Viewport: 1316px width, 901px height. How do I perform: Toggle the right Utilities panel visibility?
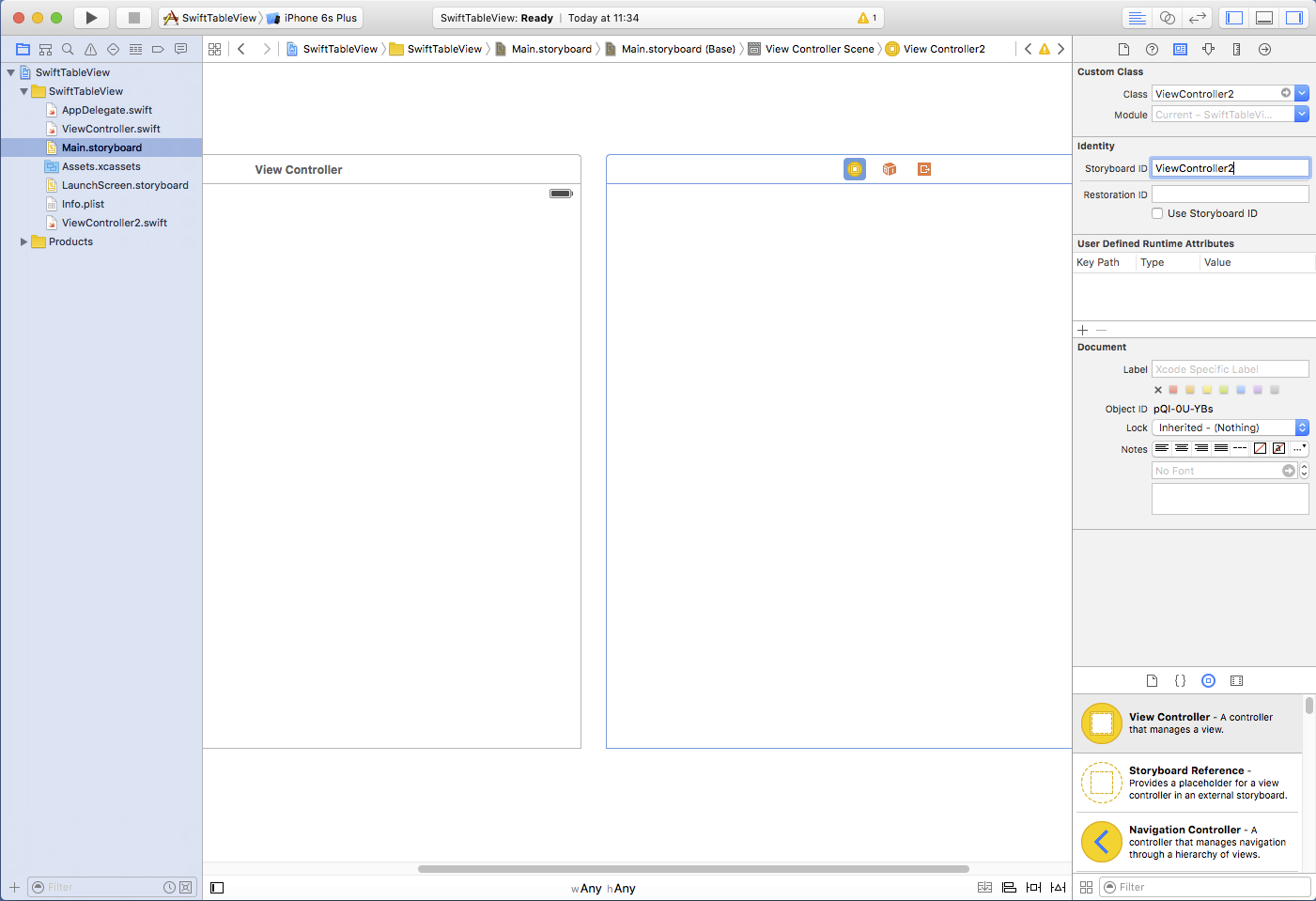coord(1294,18)
